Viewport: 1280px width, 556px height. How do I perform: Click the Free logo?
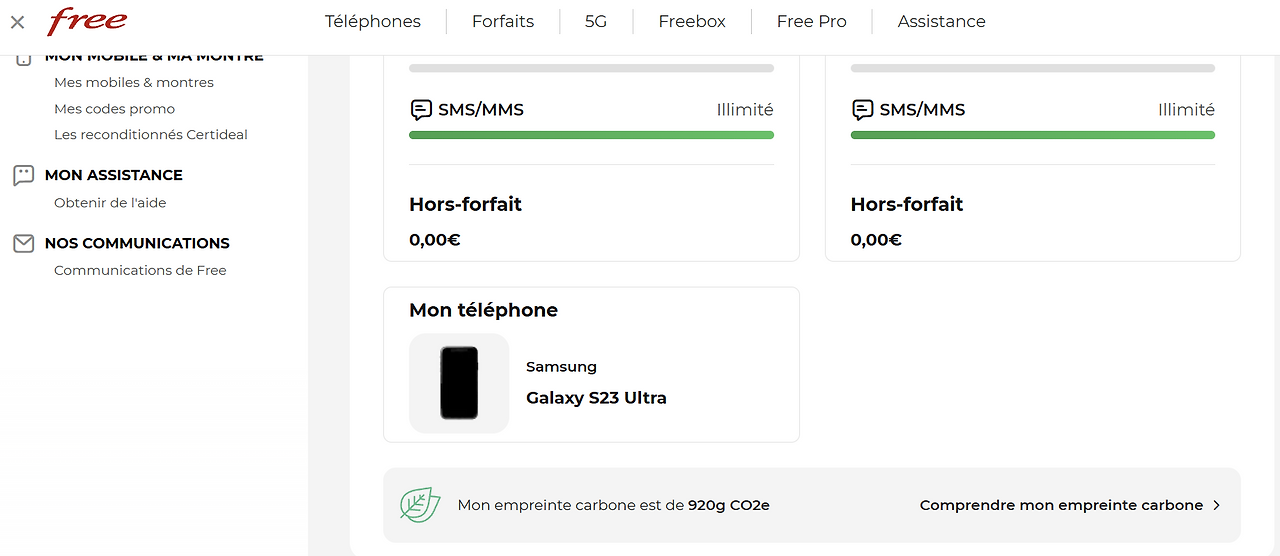pos(88,21)
